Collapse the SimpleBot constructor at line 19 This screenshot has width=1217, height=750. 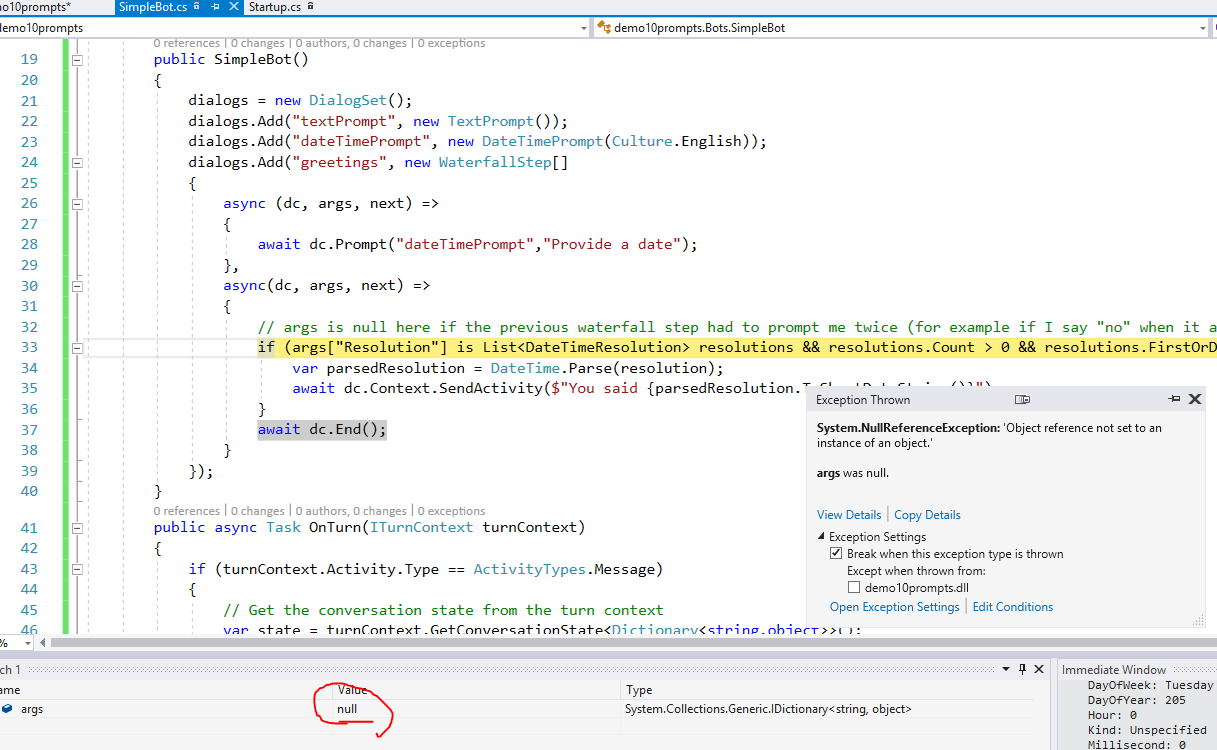tap(76, 60)
